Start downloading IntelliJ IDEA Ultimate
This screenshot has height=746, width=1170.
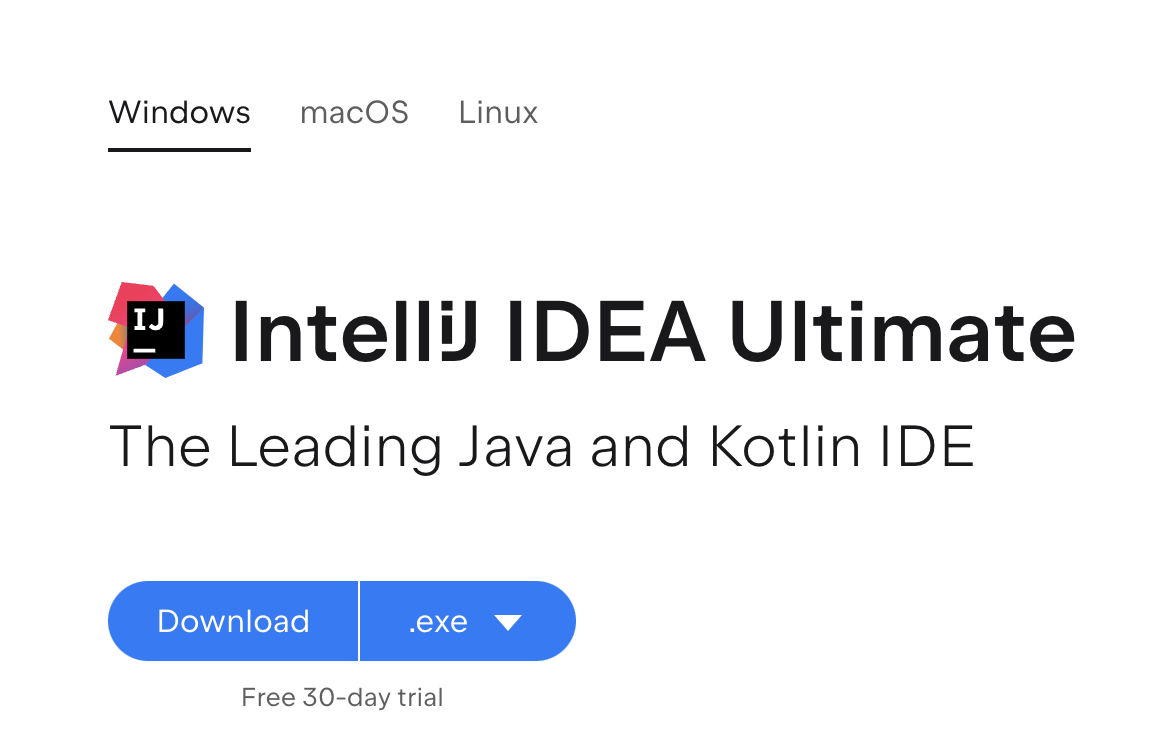[232, 621]
